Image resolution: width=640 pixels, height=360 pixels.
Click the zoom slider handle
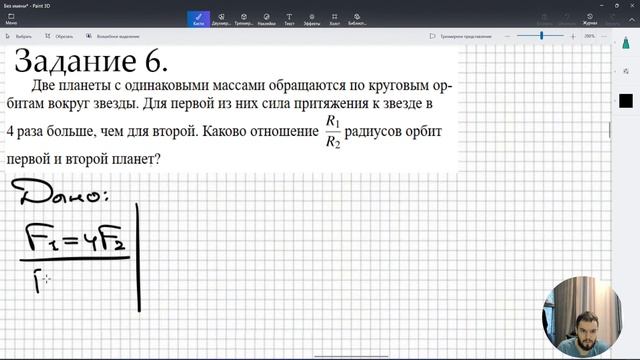pos(542,36)
